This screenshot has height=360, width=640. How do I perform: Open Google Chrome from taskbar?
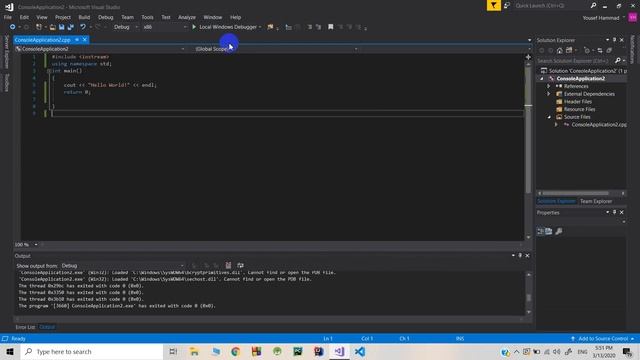point(235,351)
